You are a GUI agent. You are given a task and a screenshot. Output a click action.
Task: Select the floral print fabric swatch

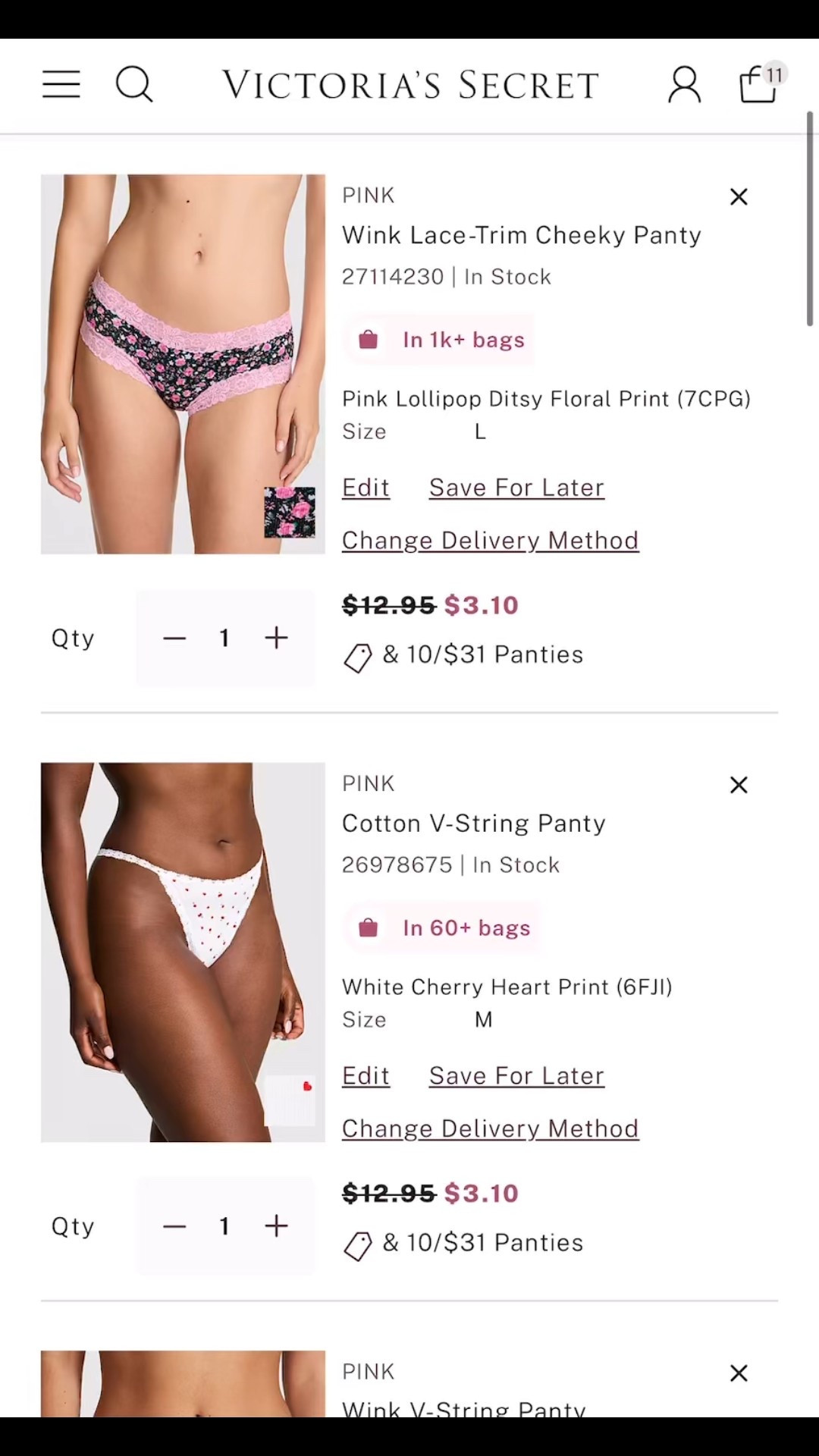pos(289,511)
